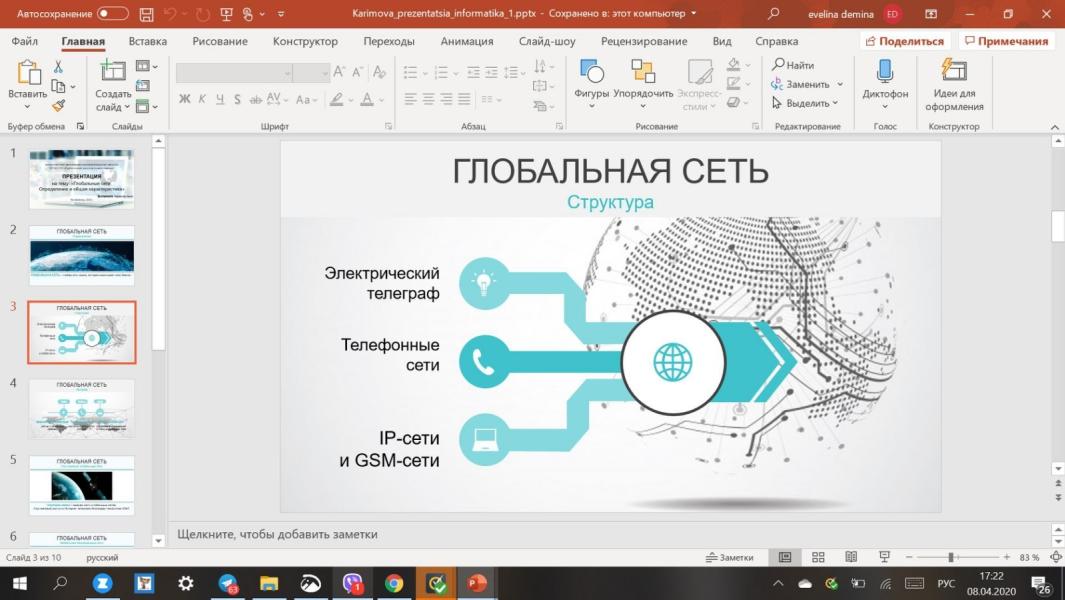
Task: Open Telegram from the taskbar
Action: point(228,583)
